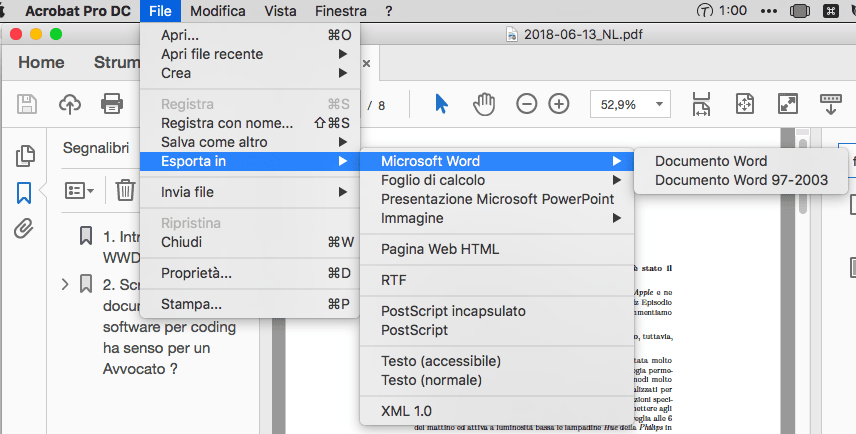Choose Documento Word
Screen dimensions: 856x434
pos(741,161)
